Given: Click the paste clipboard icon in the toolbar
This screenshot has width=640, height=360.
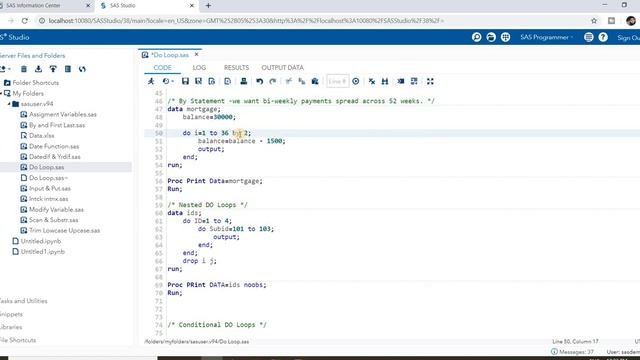Looking at the screenshot, I should click(x=315, y=81).
